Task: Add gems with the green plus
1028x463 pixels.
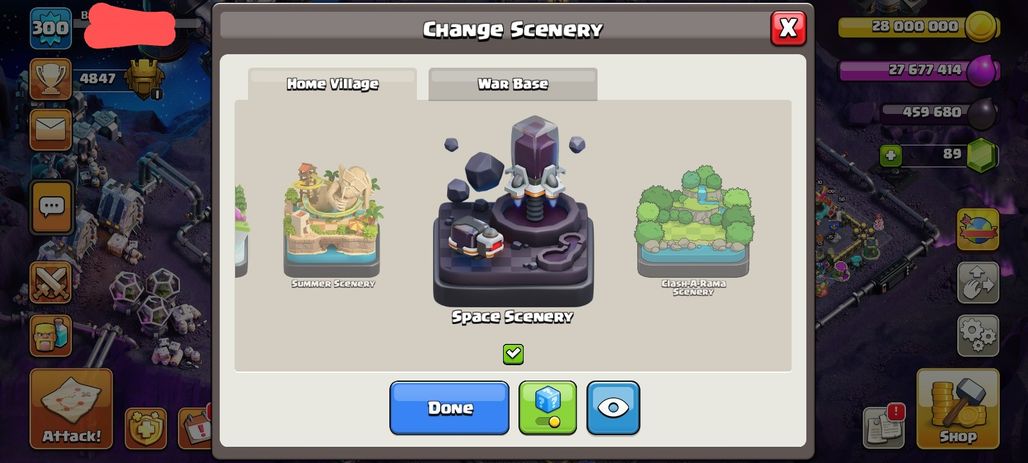Action: click(890, 156)
